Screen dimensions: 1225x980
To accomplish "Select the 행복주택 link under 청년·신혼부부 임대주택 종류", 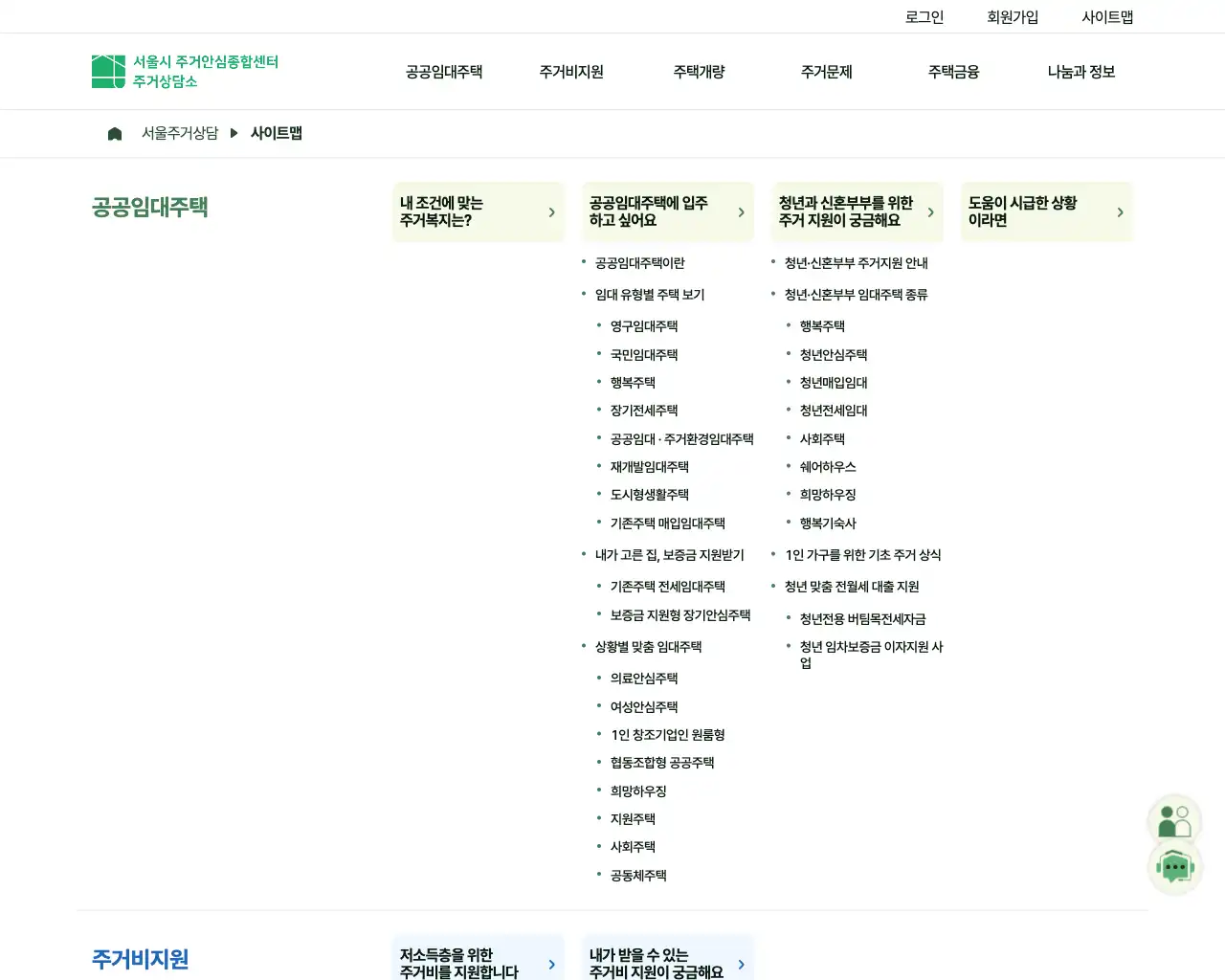I will coord(824,325).
